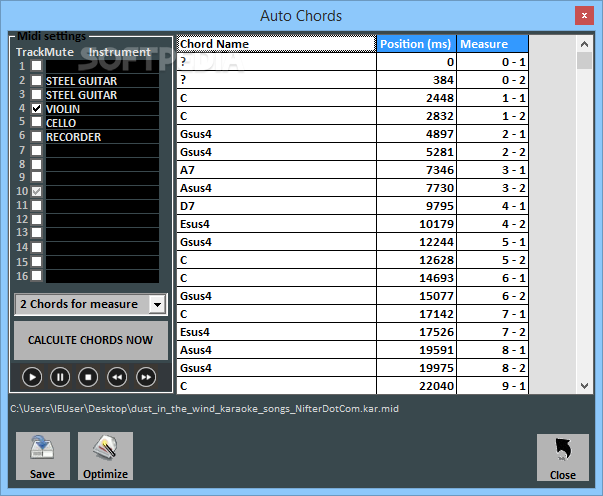Click position cell 14693
The height and width of the screenshot is (496, 603).
click(416, 278)
